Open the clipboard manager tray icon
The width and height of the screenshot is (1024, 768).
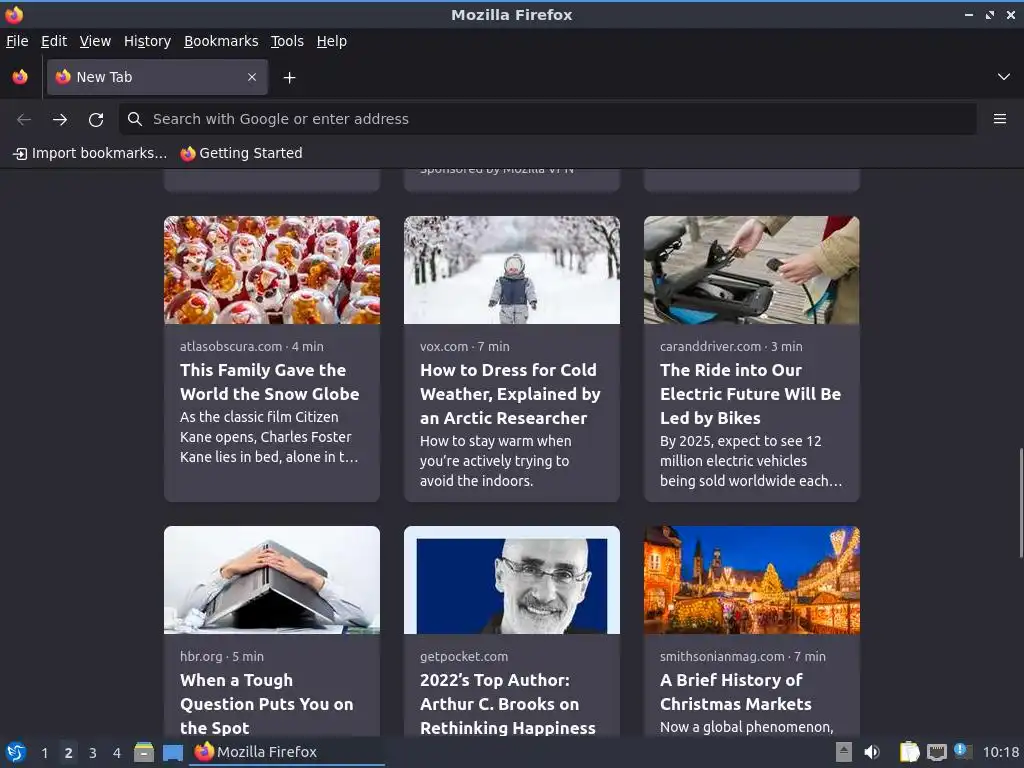[x=909, y=752]
